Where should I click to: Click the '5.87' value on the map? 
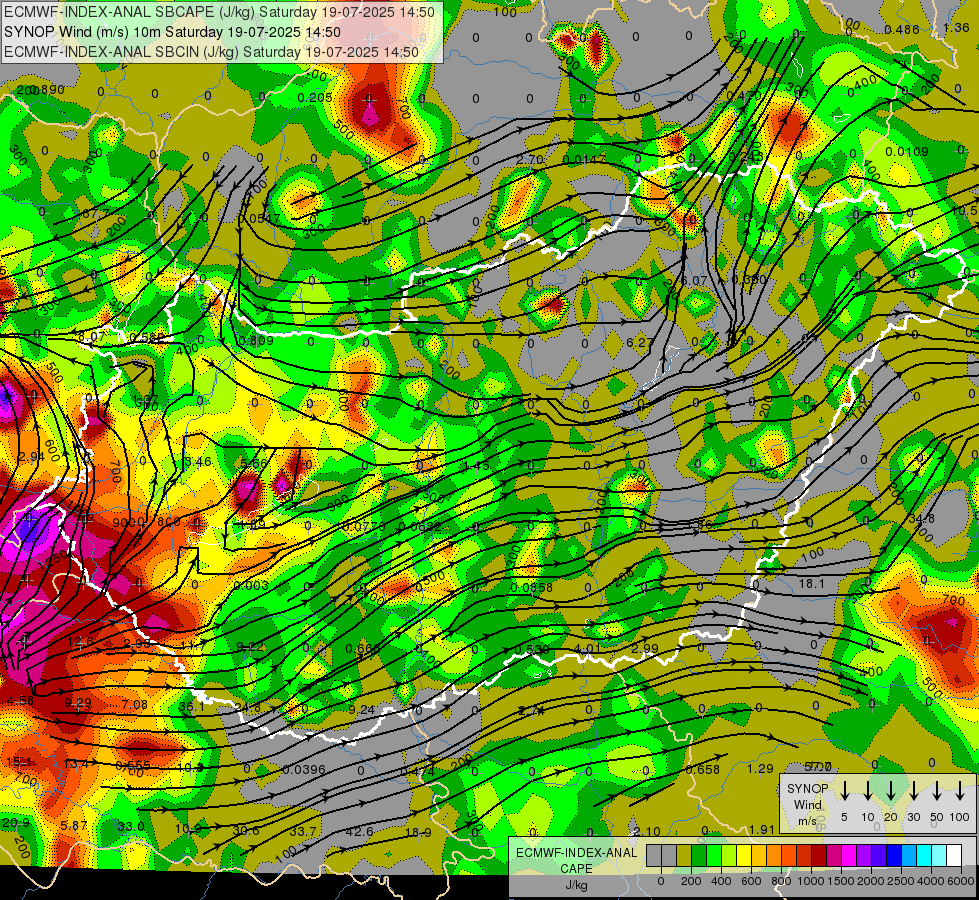coord(74,825)
